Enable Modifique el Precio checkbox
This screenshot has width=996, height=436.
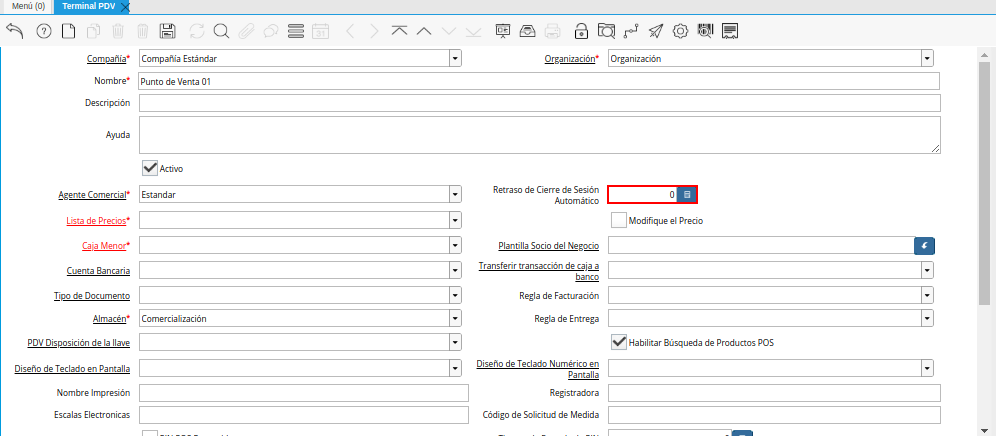[x=618, y=220]
